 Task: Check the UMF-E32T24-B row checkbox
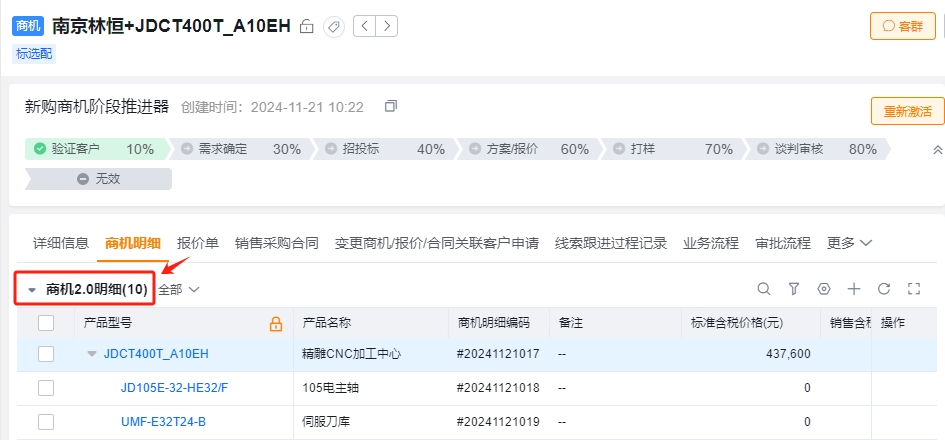[46, 421]
